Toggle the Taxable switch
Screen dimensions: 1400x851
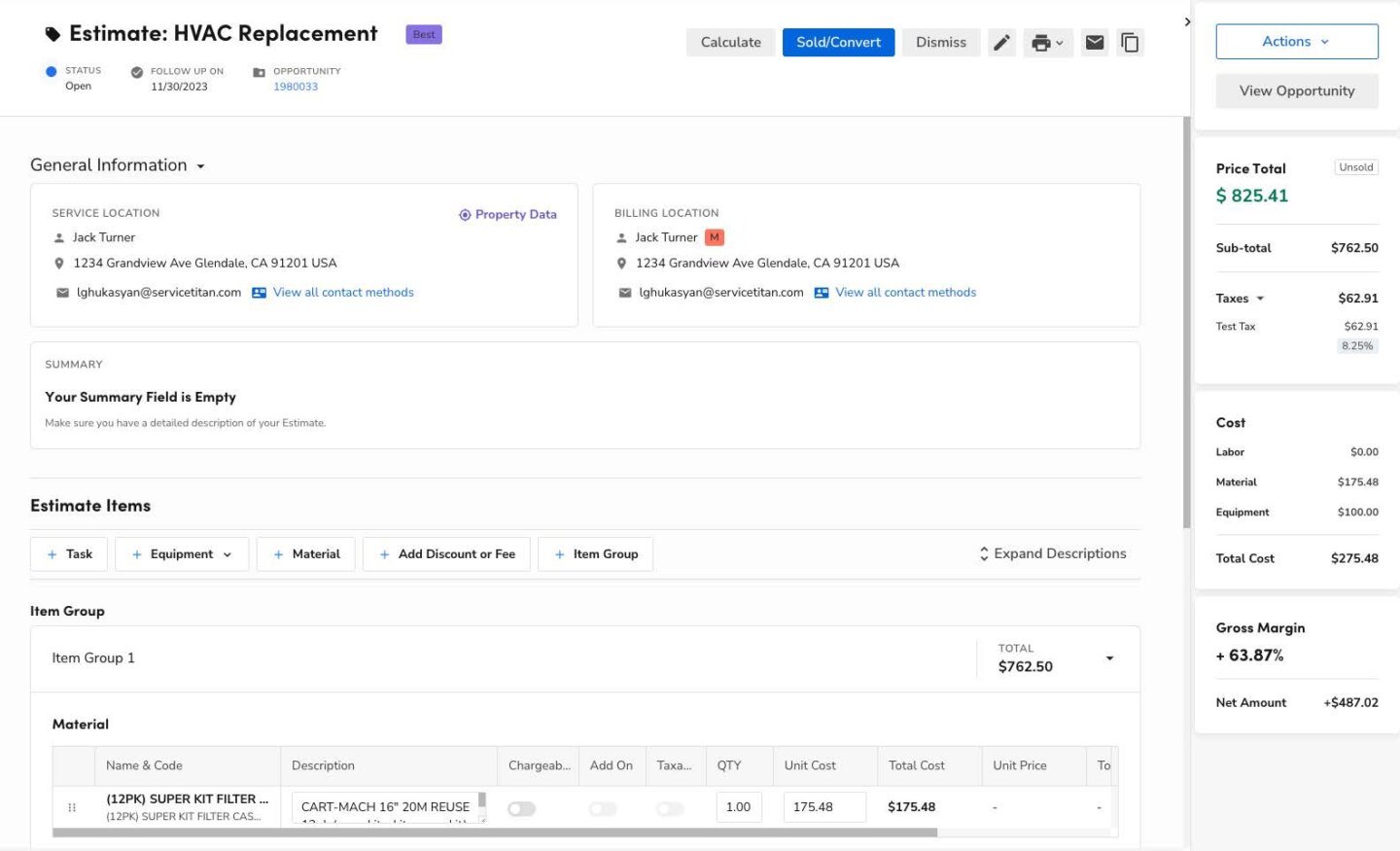(x=670, y=808)
